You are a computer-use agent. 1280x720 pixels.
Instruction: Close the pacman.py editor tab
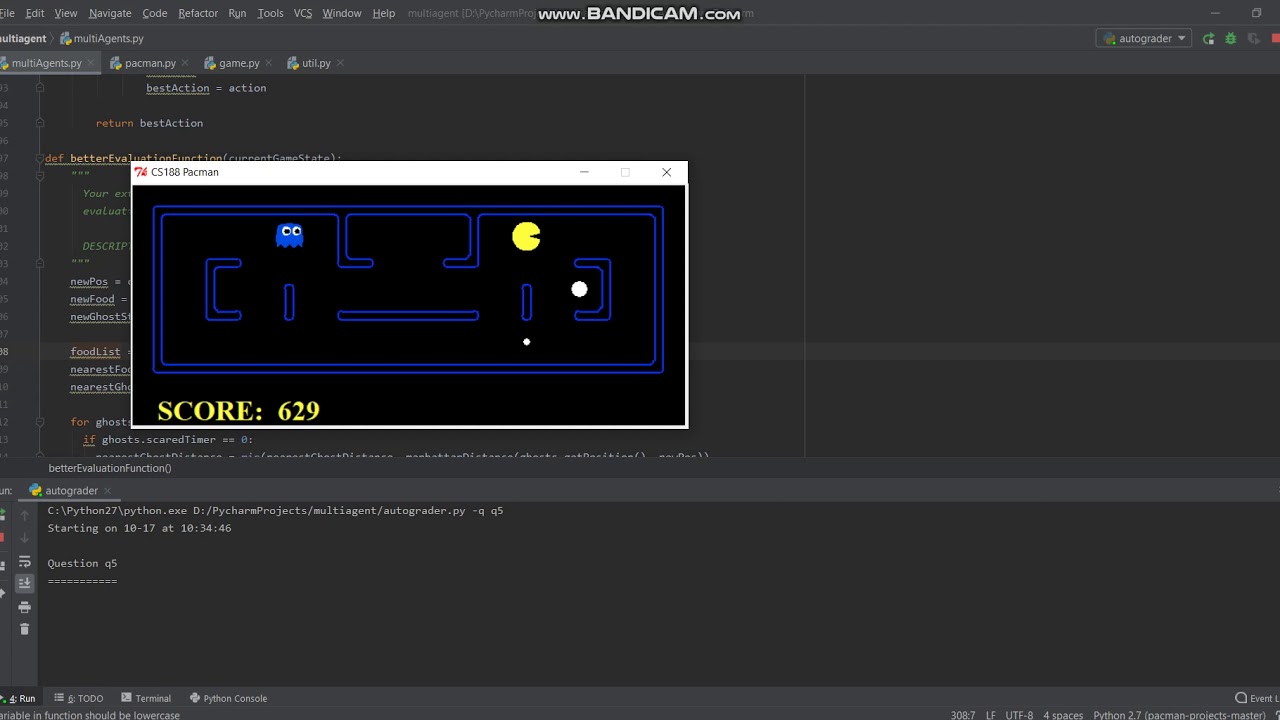pos(186,63)
